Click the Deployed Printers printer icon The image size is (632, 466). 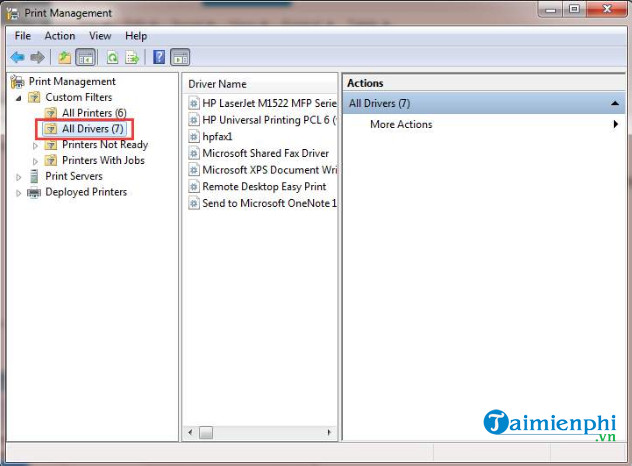[x=34, y=192]
